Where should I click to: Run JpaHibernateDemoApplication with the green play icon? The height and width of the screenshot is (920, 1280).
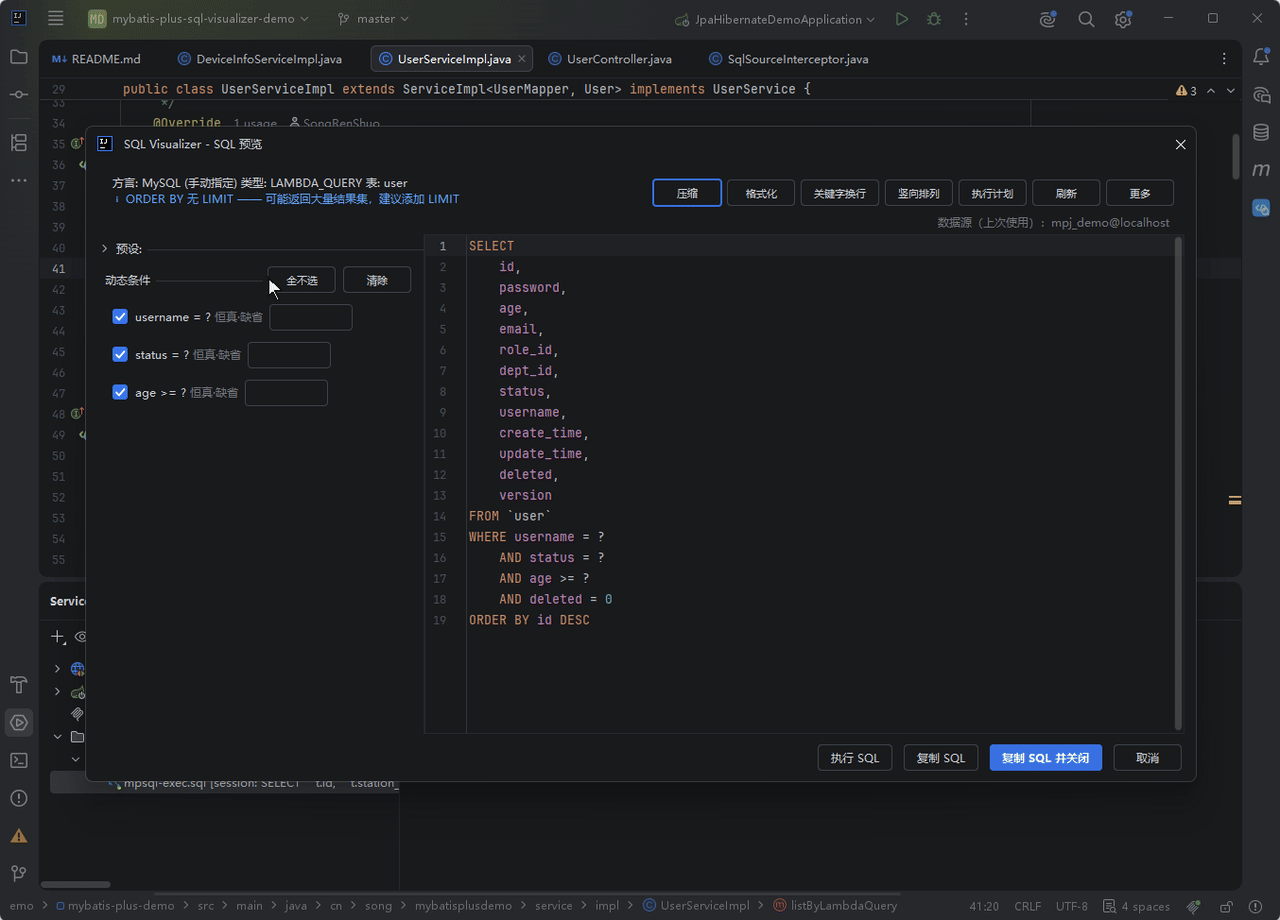[902, 19]
